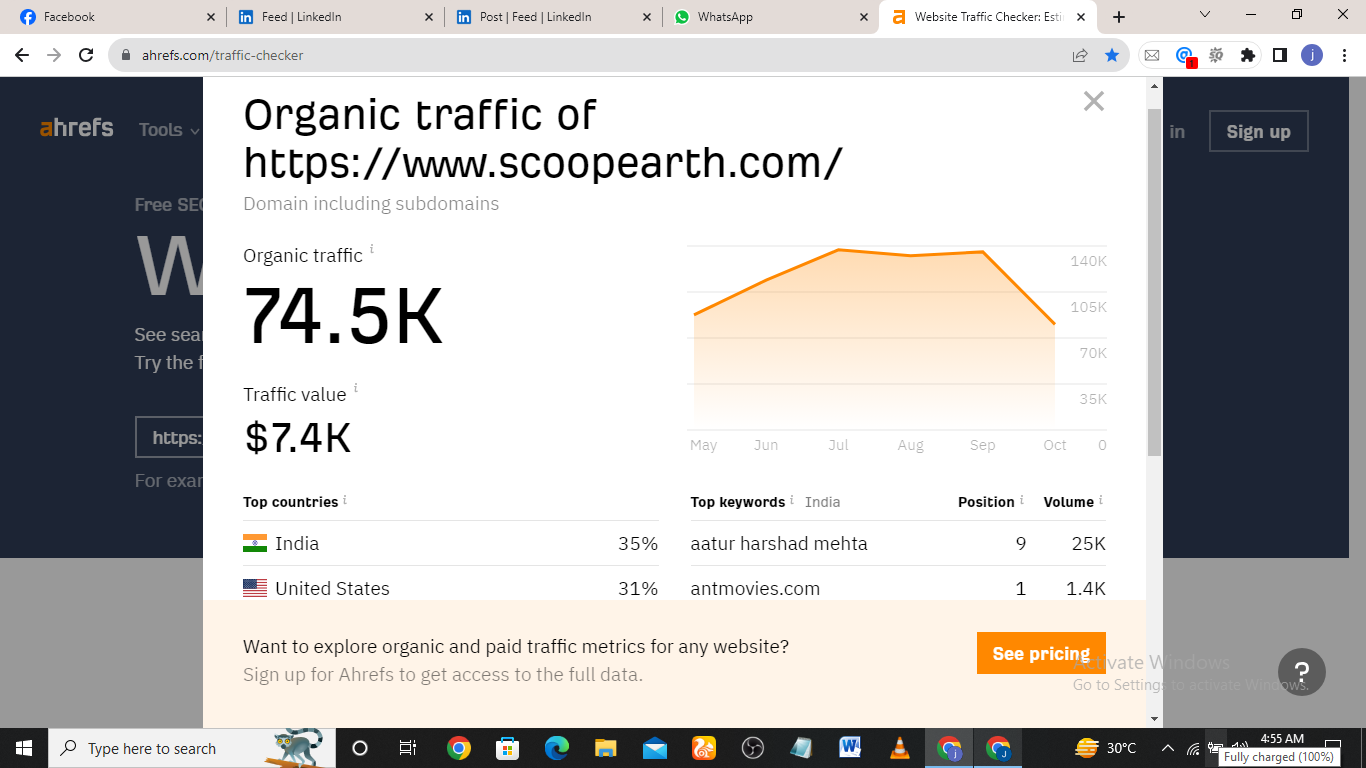Screen dimensions: 1366x768
Task: Open the Tools dropdown in the navigation
Action: click(166, 129)
